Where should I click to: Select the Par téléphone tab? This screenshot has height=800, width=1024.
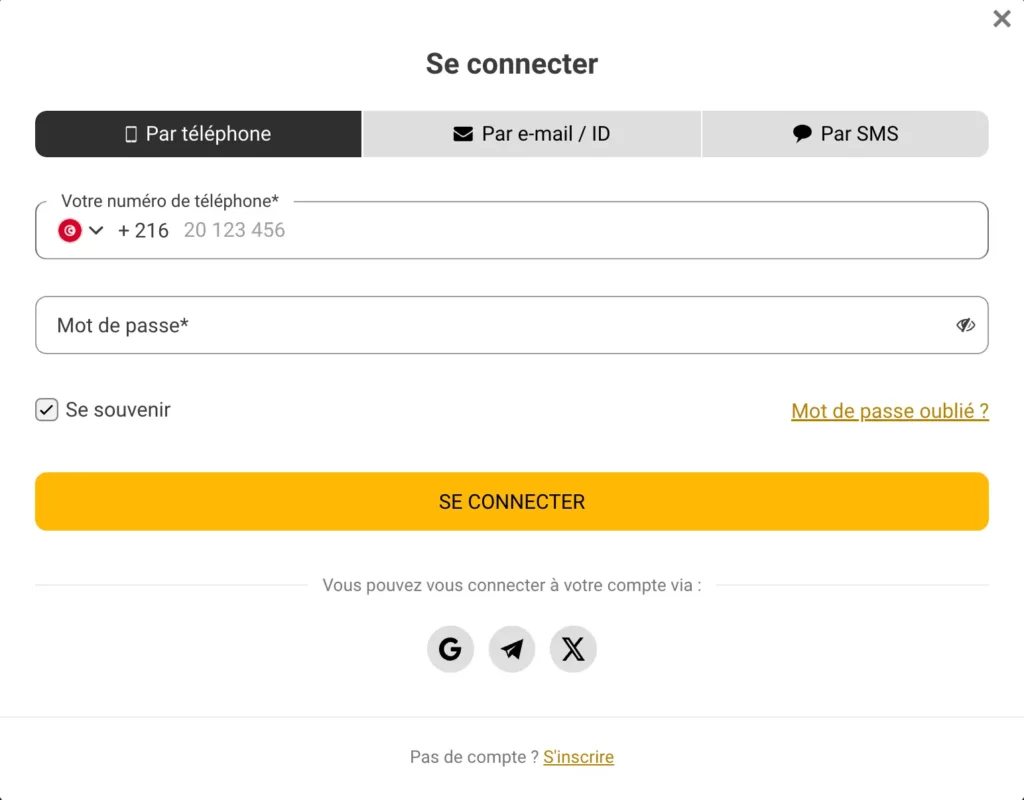pyautogui.click(x=197, y=133)
